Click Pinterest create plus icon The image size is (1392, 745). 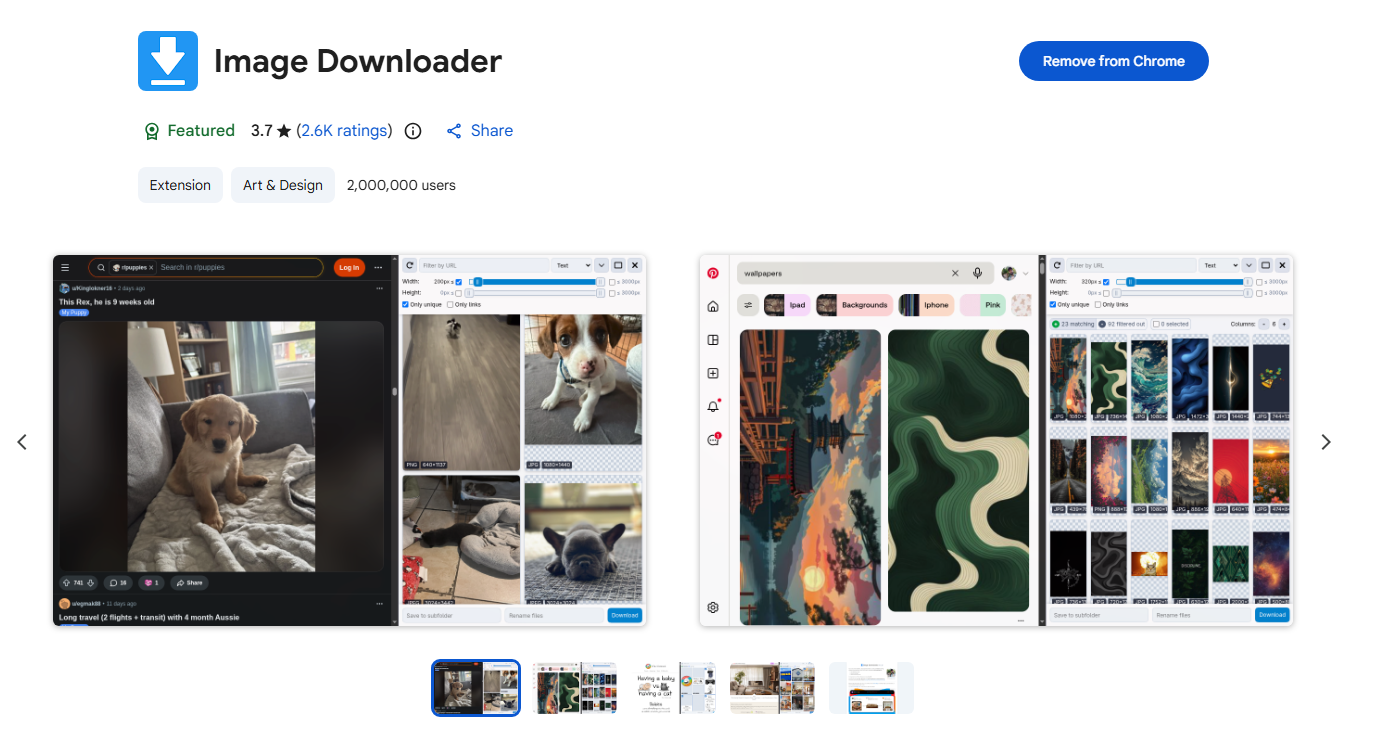coord(713,373)
